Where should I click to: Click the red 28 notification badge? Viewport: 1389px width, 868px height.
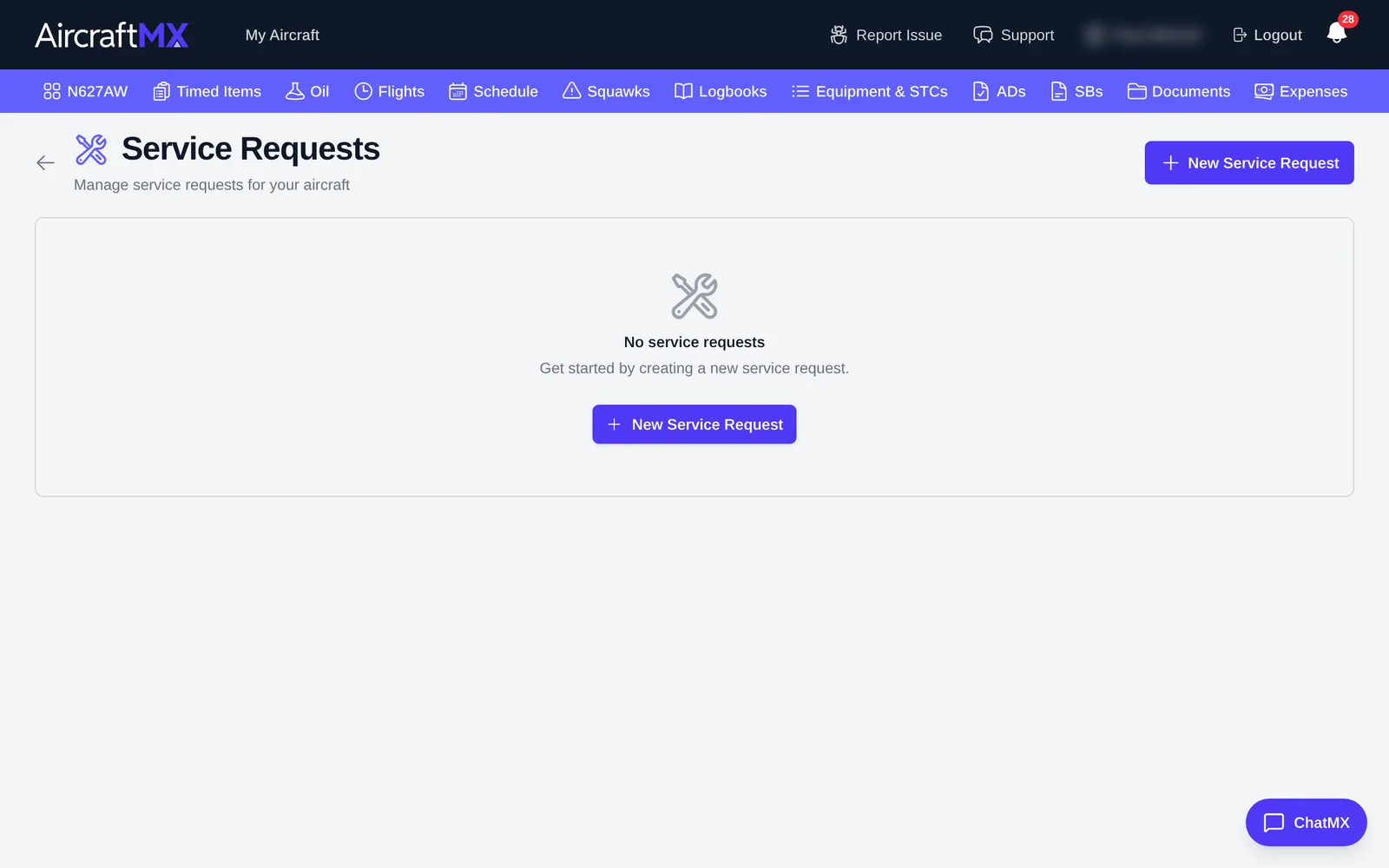click(1347, 19)
